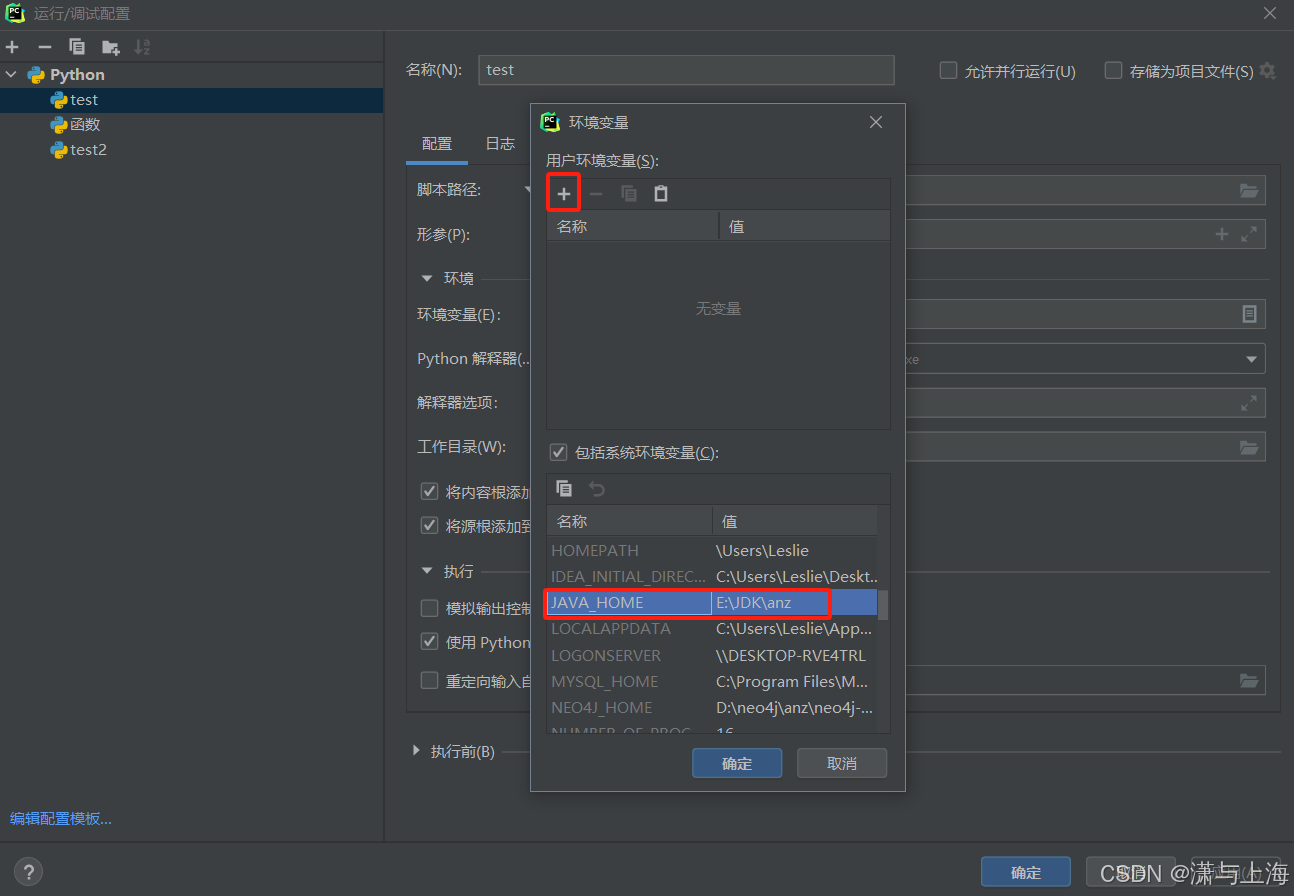Open gear settings next to 存储为项目文件

click(x=1267, y=71)
